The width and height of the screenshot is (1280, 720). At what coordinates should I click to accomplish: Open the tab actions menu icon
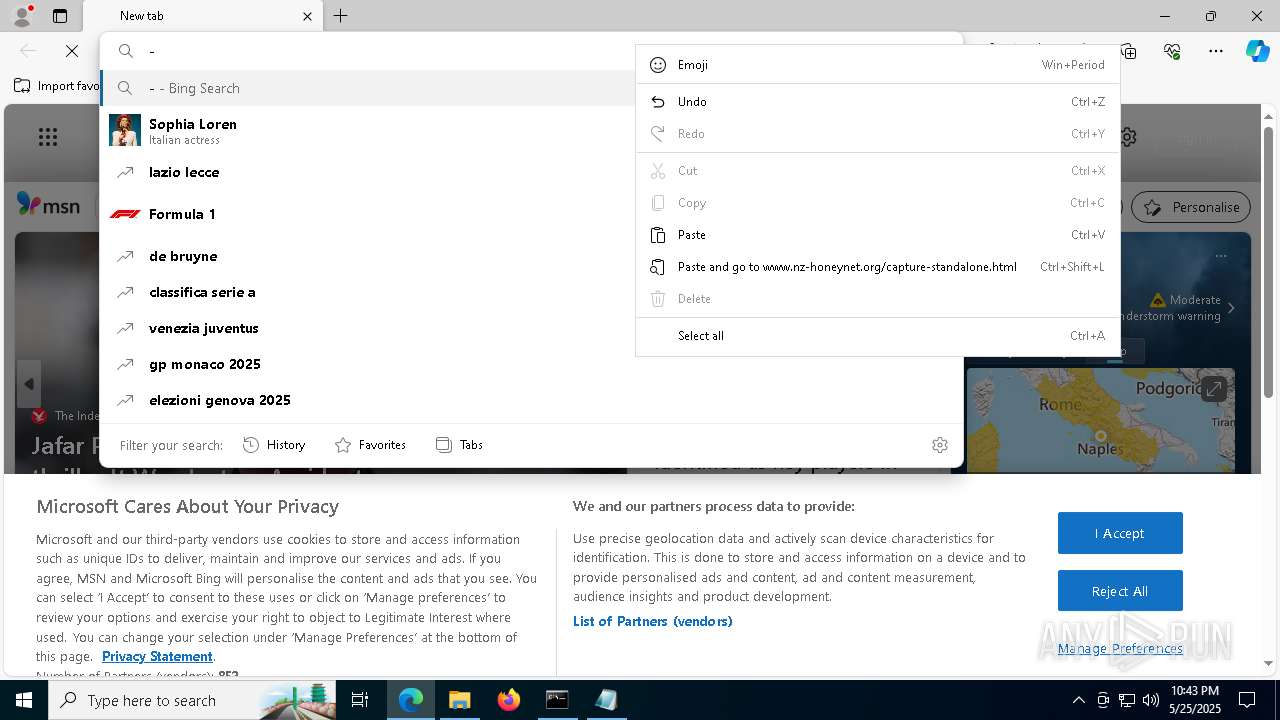coord(60,16)
